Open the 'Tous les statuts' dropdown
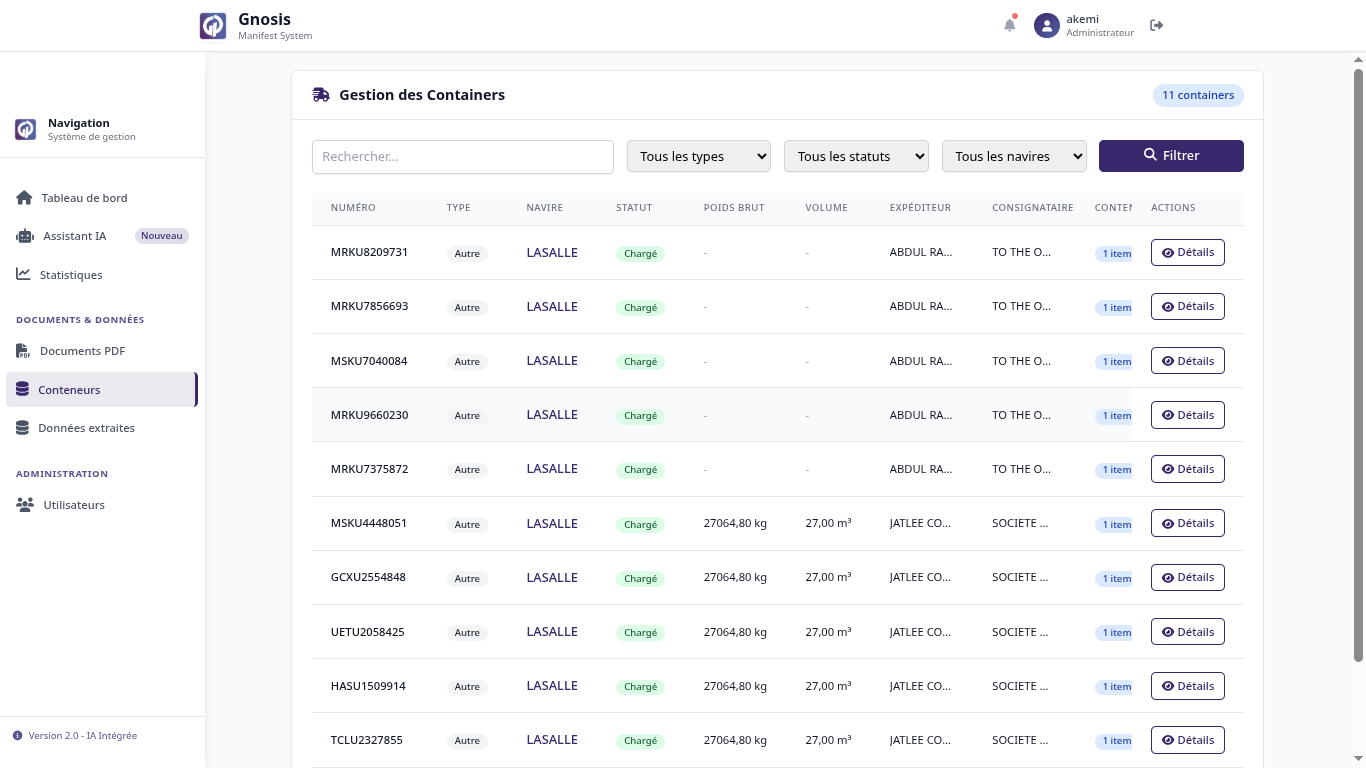Image resolution: width=1366 pixels, height=768 pixels. point(856,156)
